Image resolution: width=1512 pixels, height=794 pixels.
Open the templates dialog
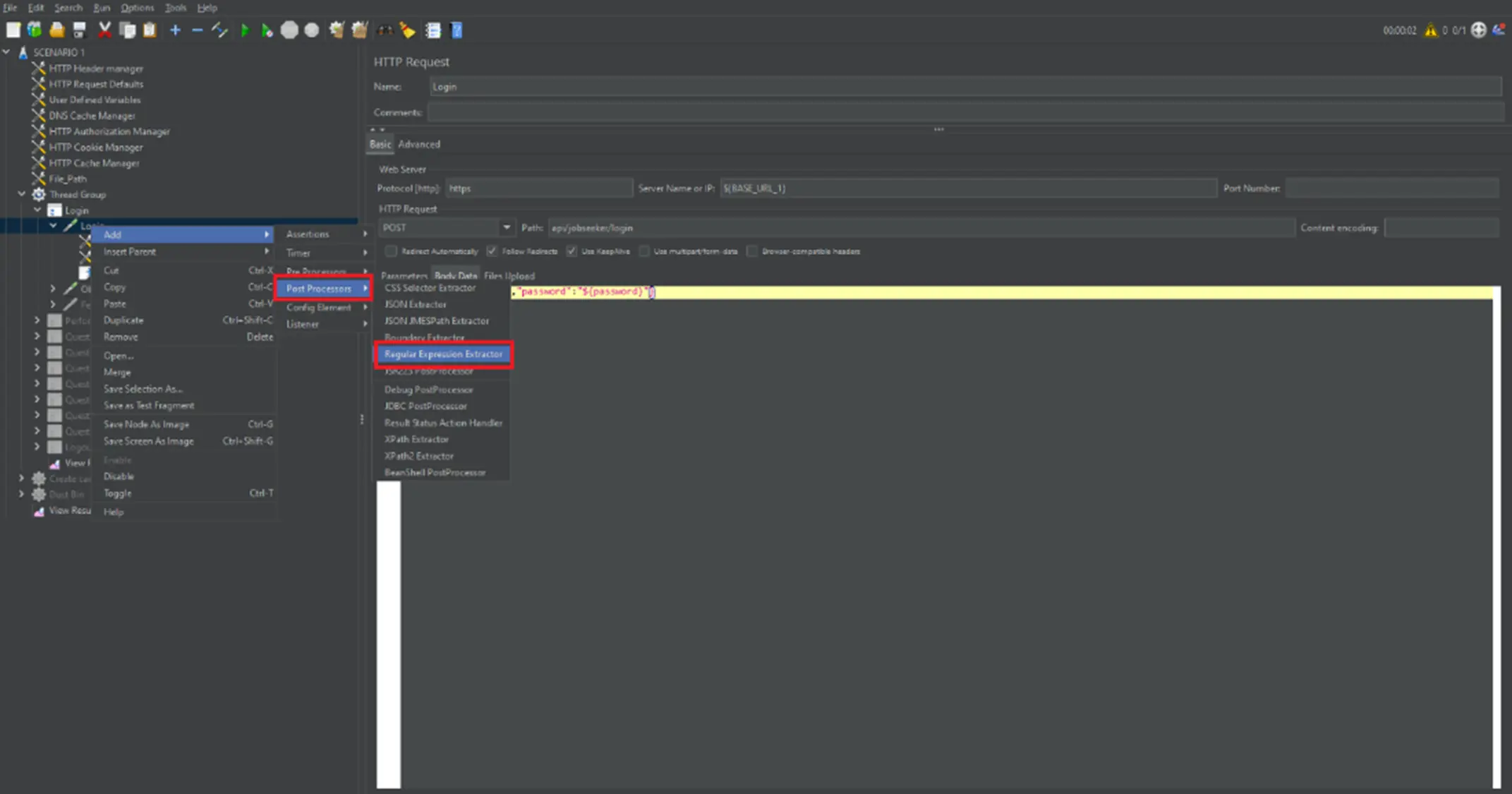tap(34, 30)
